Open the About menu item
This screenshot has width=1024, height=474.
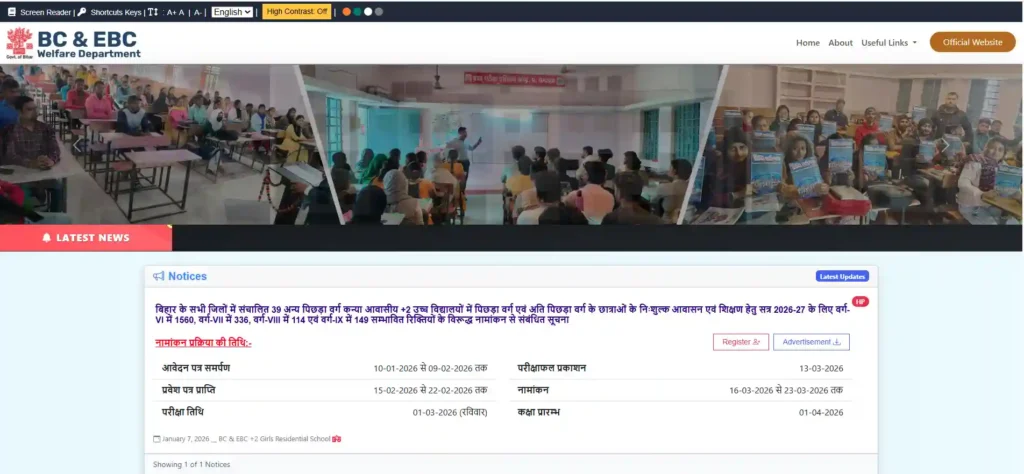(840, 42)
